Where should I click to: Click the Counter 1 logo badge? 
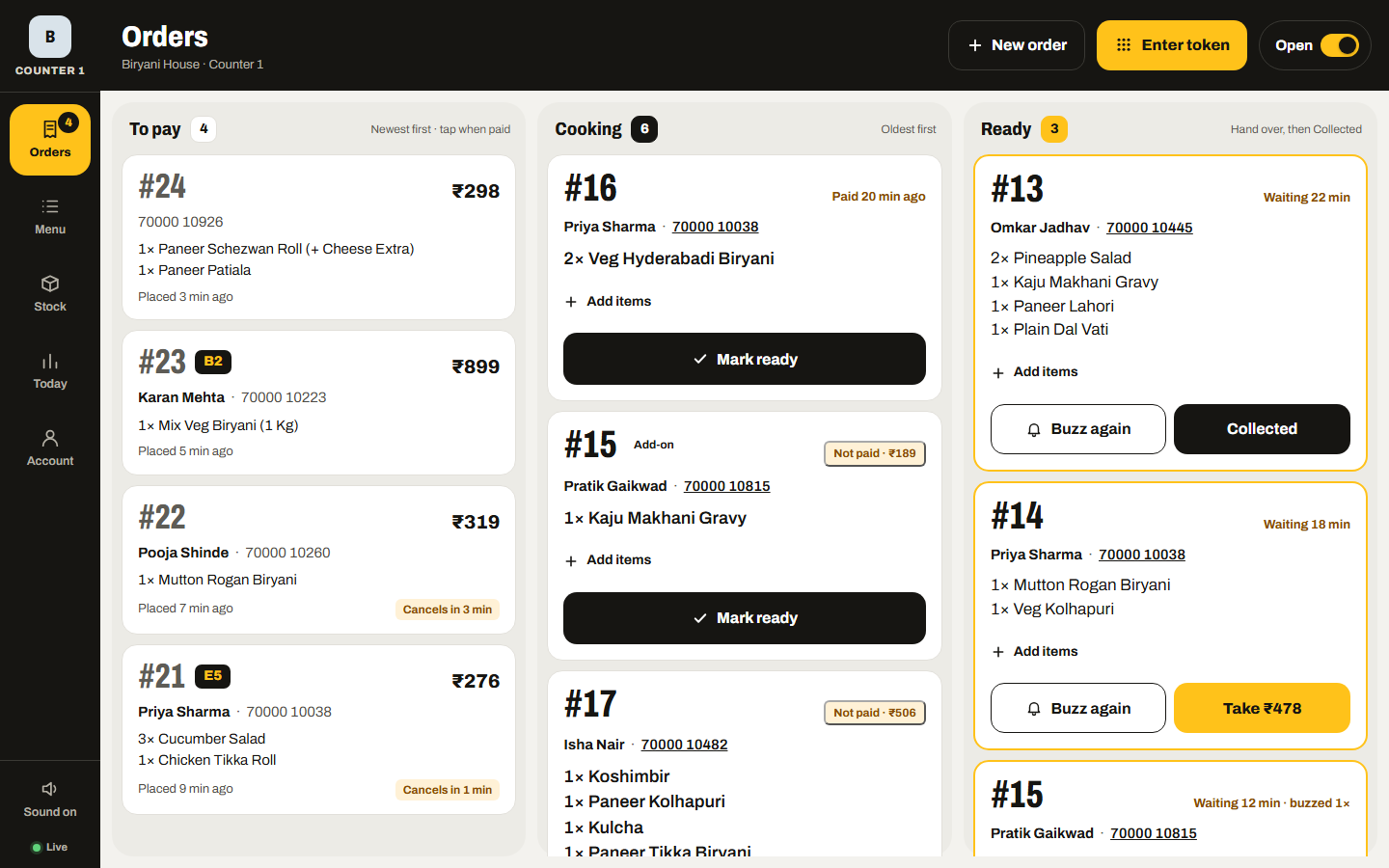point(50,37)
